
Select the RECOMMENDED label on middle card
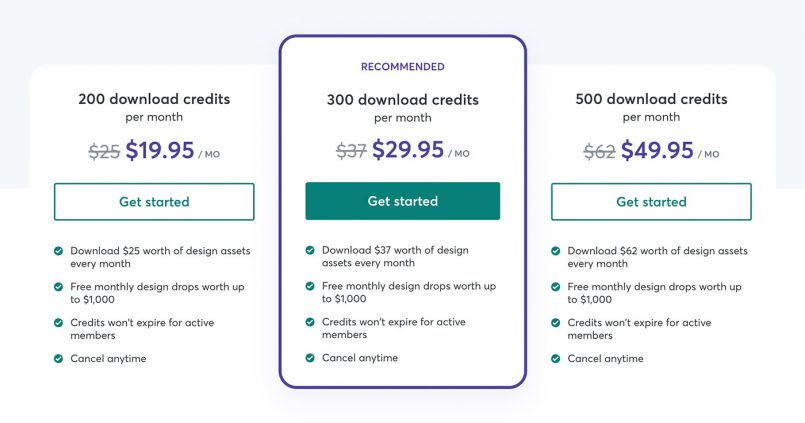pos(402,67)
